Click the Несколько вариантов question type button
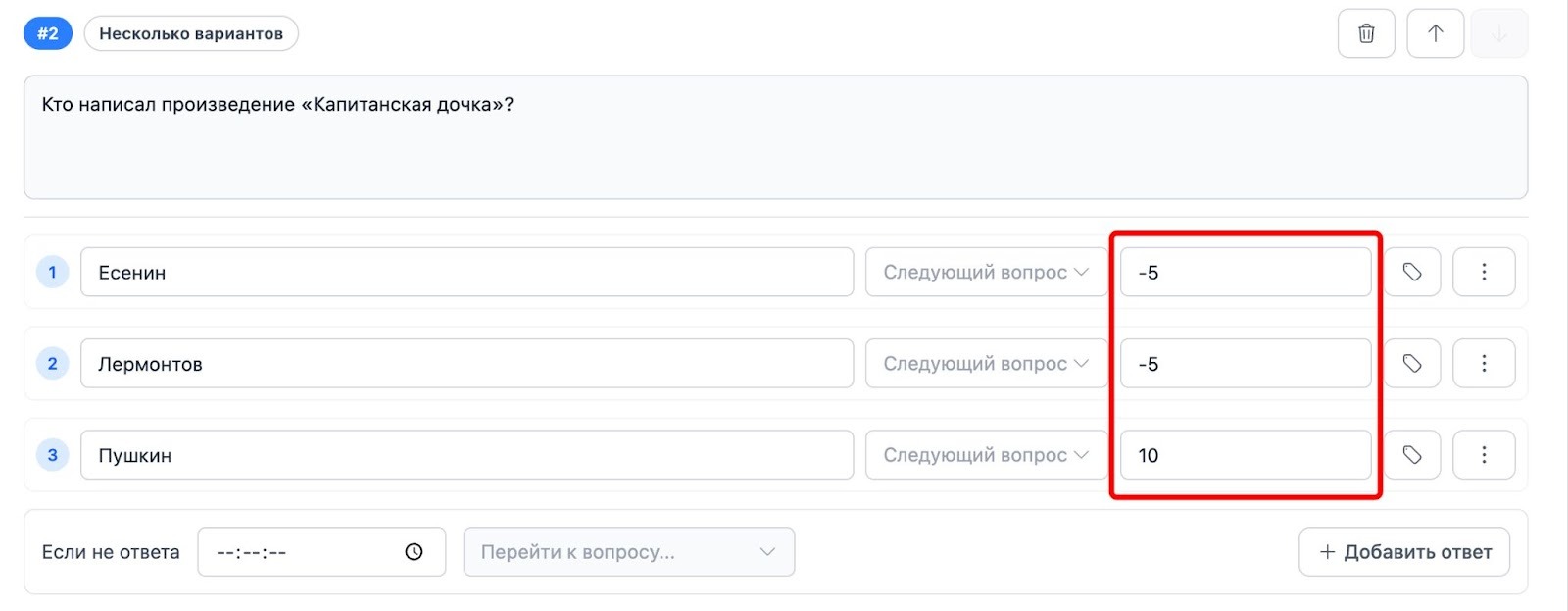Viewport: 1568px width, 611px height. 191,33
